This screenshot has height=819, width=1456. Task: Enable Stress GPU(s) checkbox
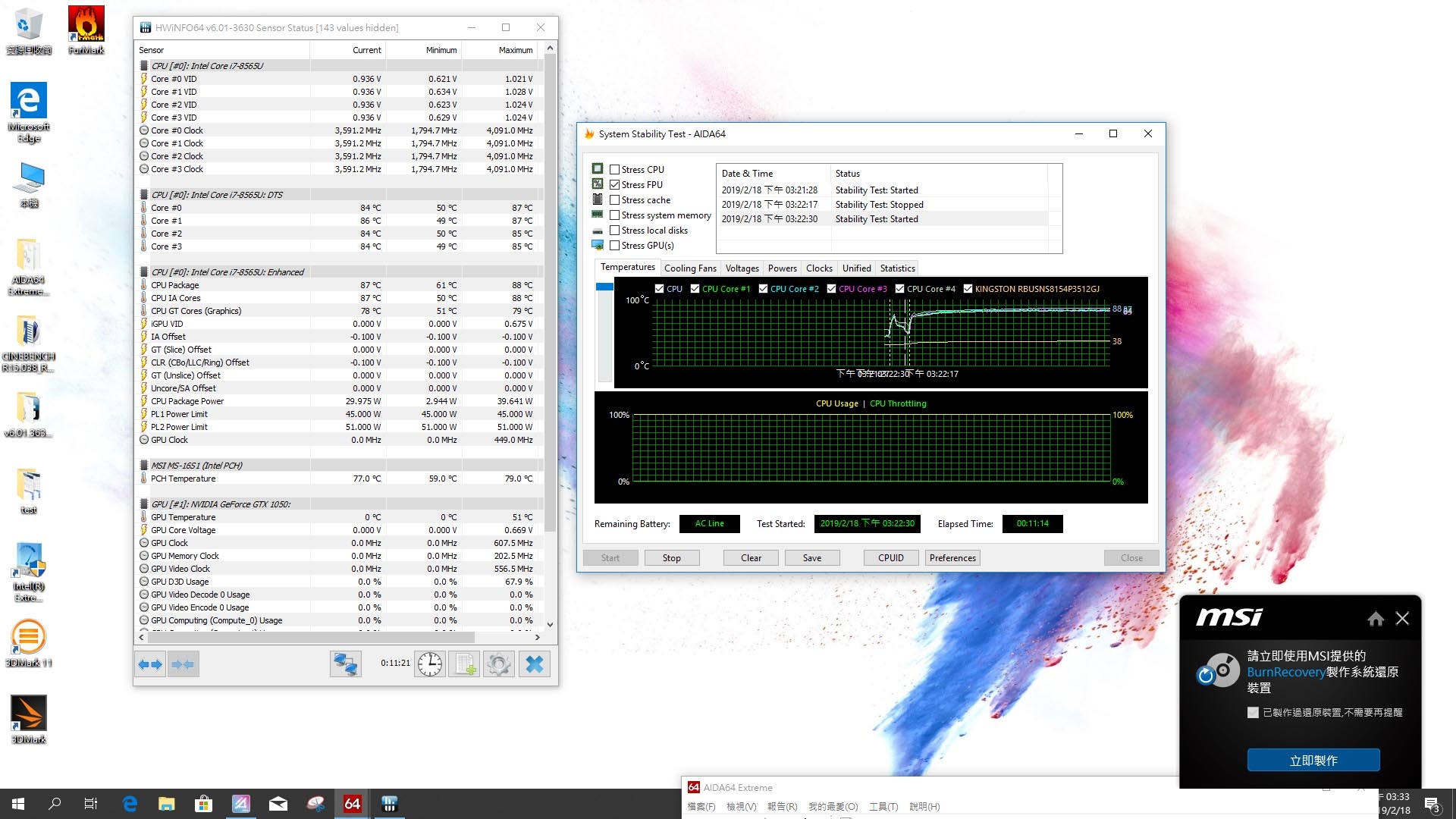(x=615, y=246)
